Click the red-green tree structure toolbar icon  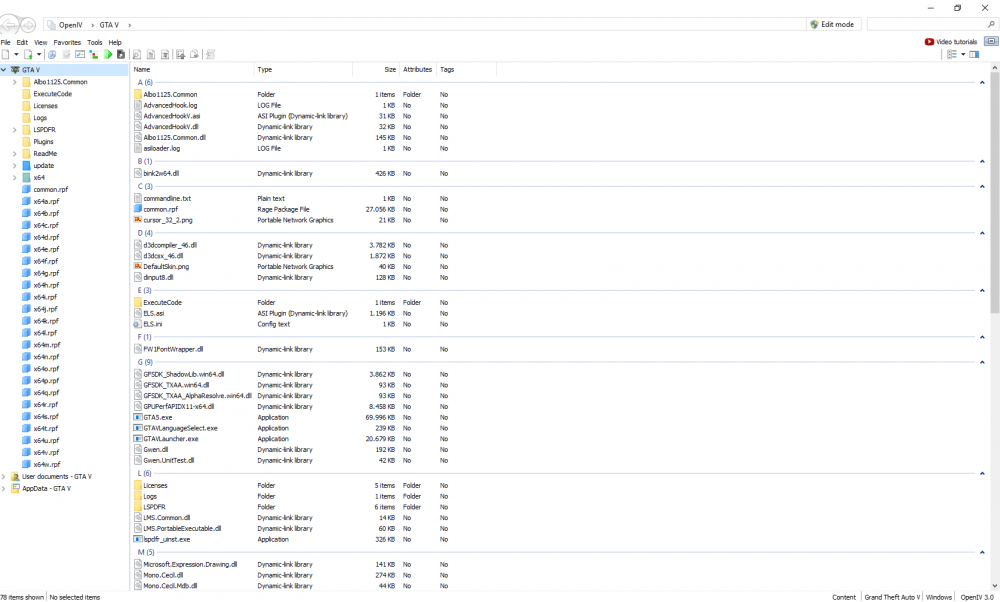coord(94,54)
